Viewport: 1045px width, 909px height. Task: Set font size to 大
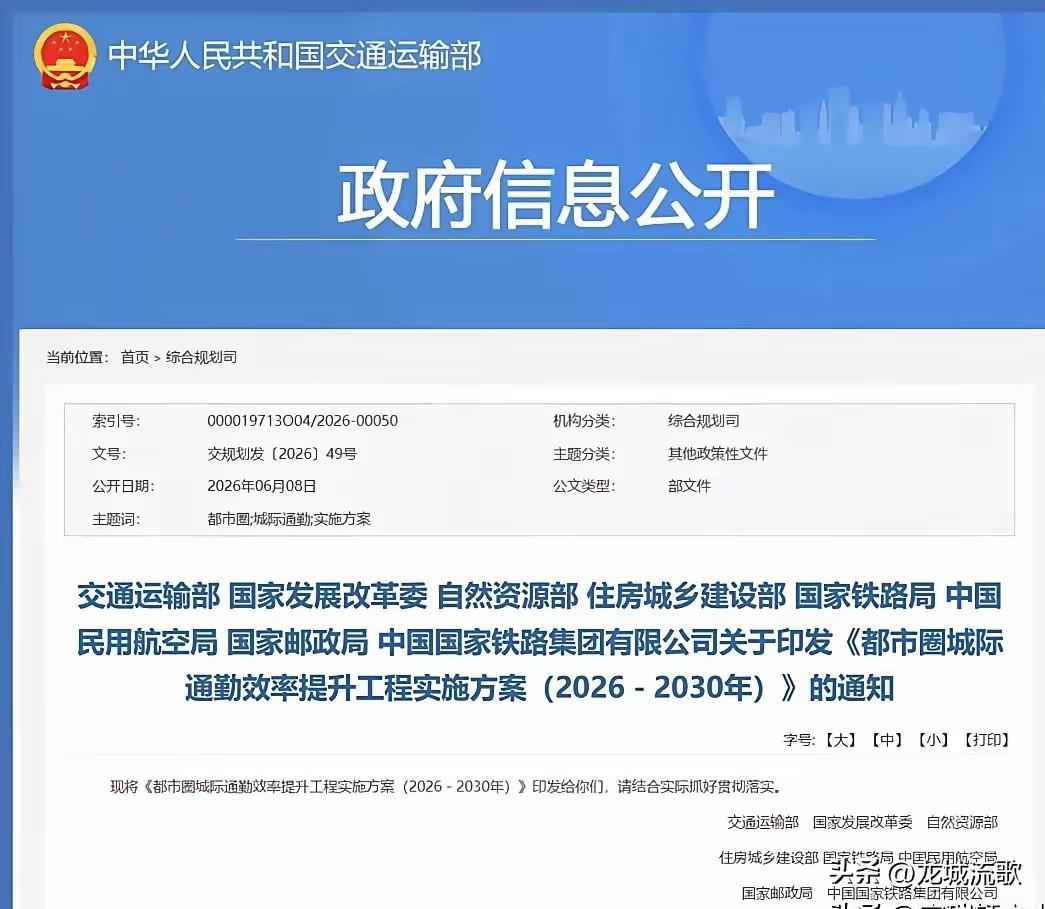tap(840, 740)
